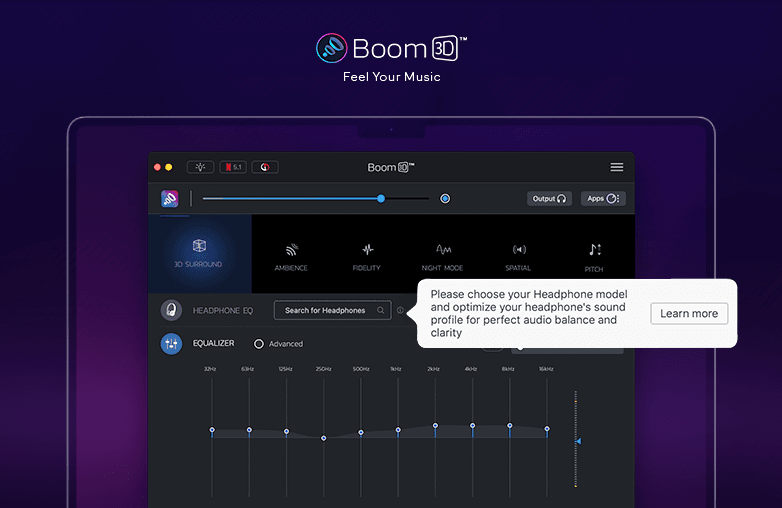Click the EQUALIZER label
The height and width of the screenshot is (508, 782).
point(213,343)
